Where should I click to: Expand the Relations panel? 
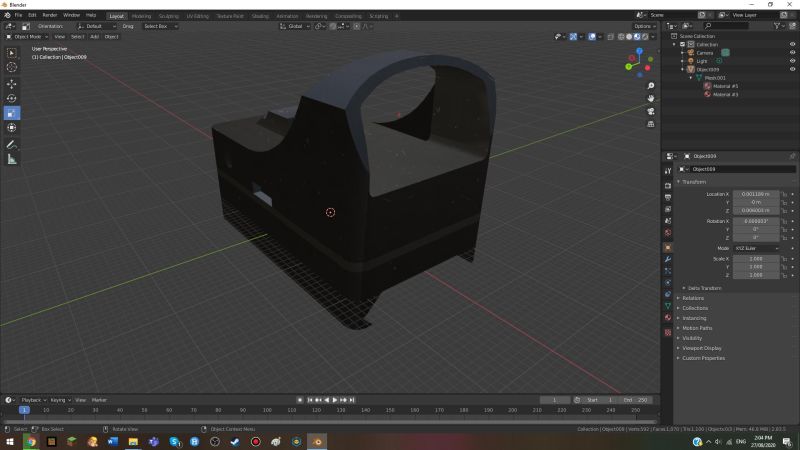pyautogui.click(x=692, y=298)
